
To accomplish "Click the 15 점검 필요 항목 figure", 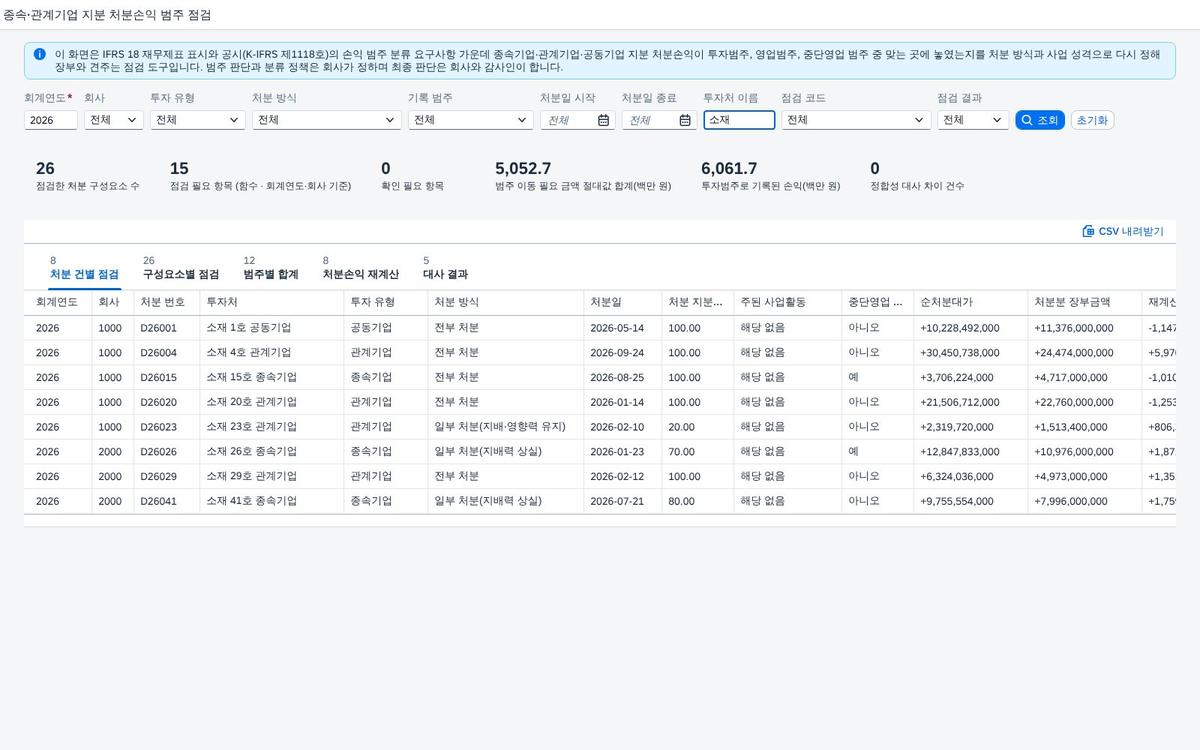I will pyautogui.click(x=179, y=168).
